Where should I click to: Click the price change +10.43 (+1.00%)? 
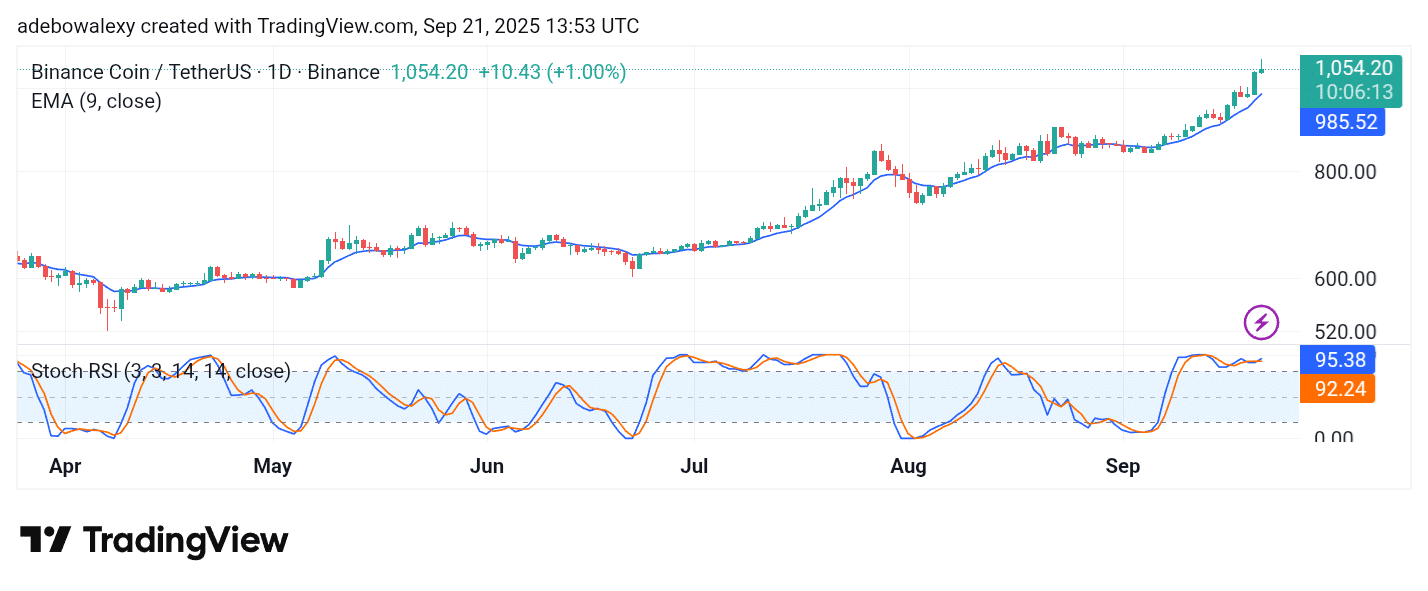[x=552, y=72]
